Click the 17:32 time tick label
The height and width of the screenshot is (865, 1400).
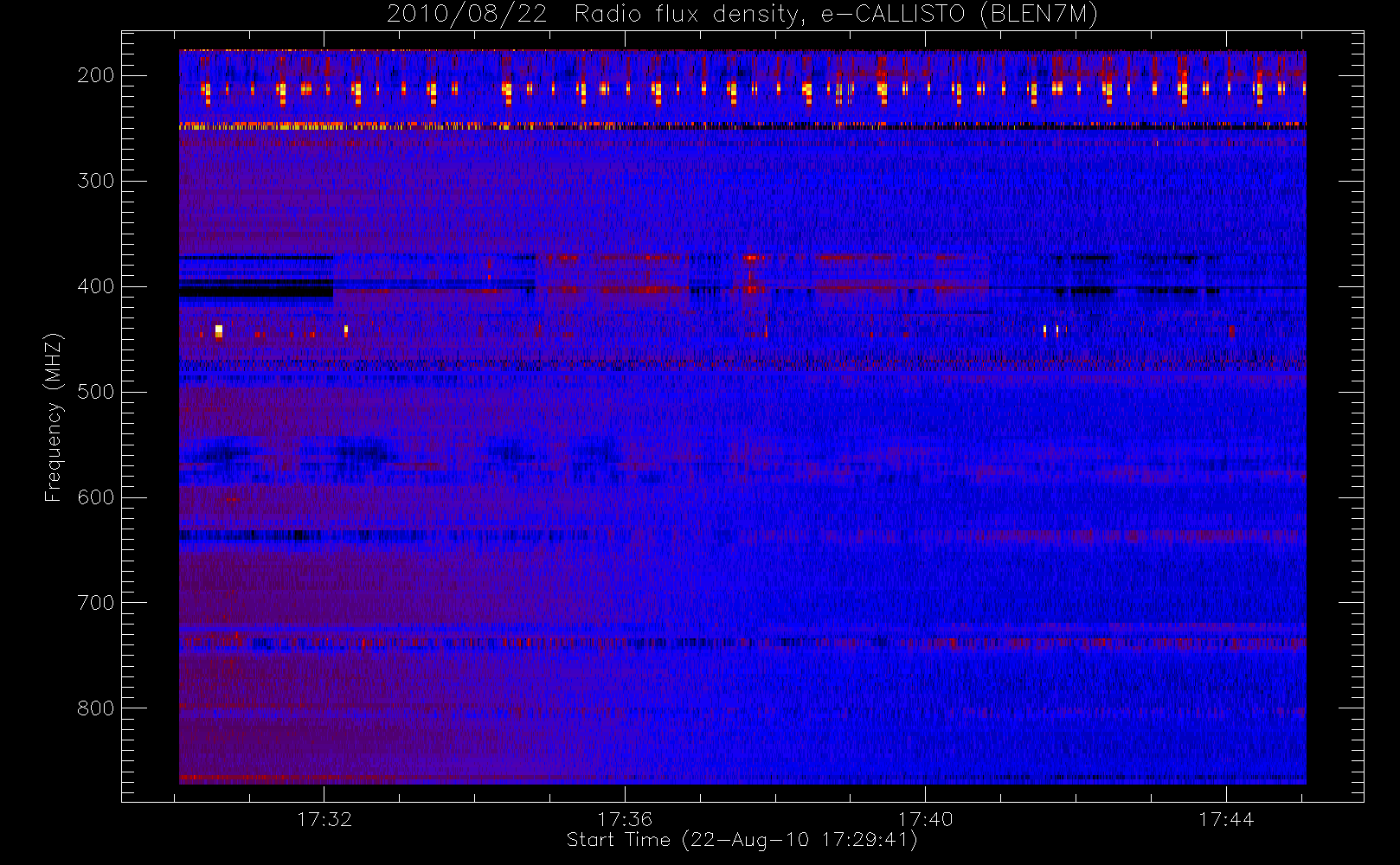coord(324,819)
